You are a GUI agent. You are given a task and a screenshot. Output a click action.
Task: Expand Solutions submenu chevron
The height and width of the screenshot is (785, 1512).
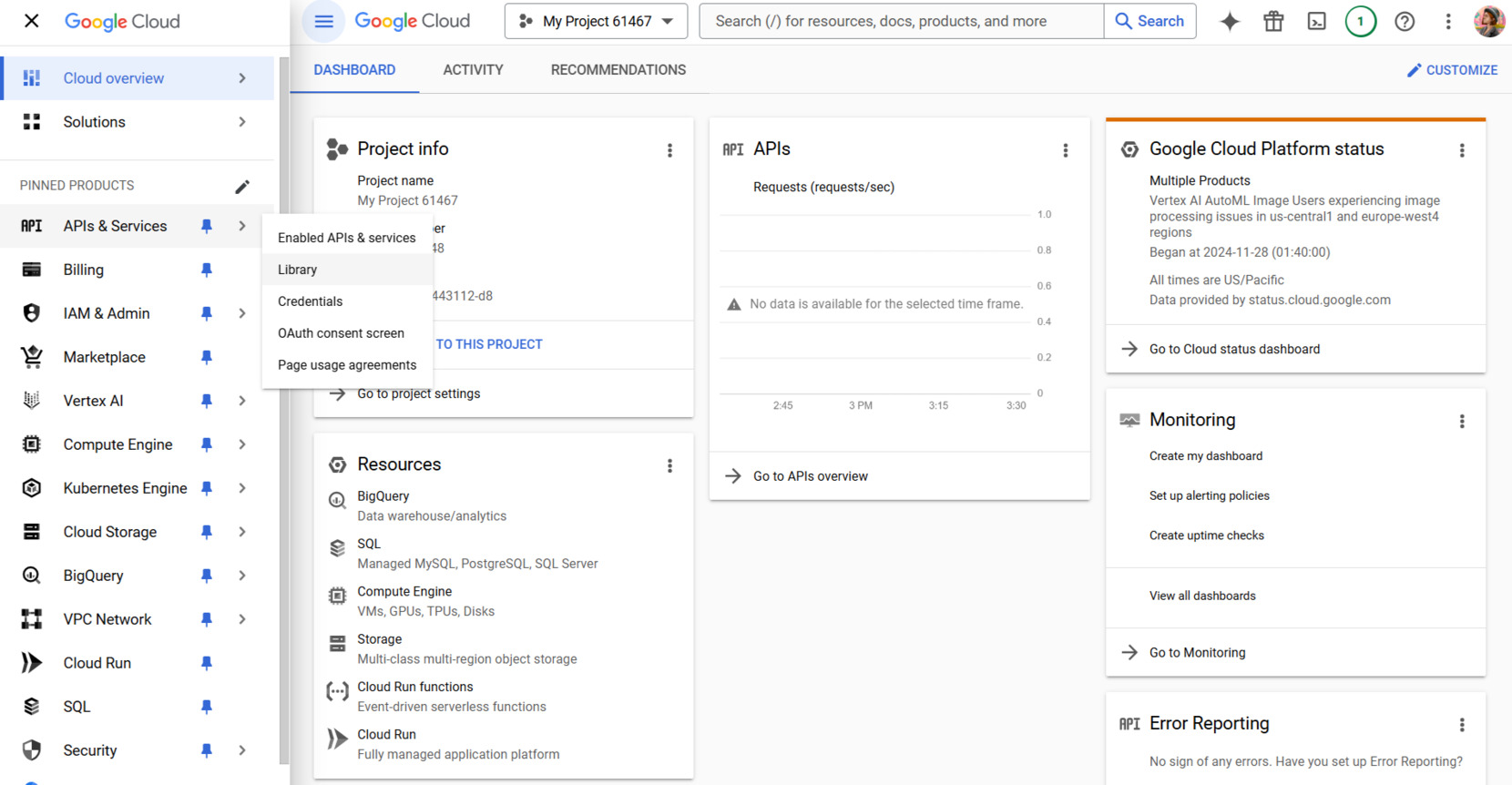point(242,122)
